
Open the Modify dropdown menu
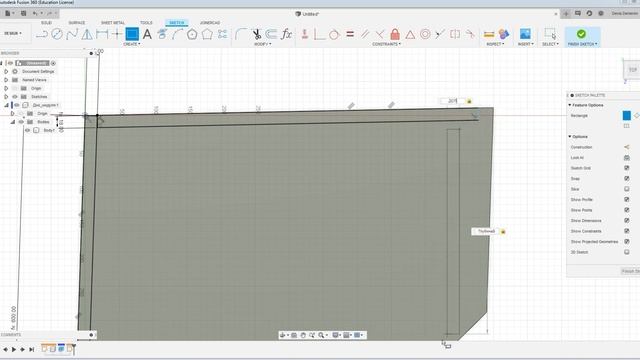pos(262,44)
